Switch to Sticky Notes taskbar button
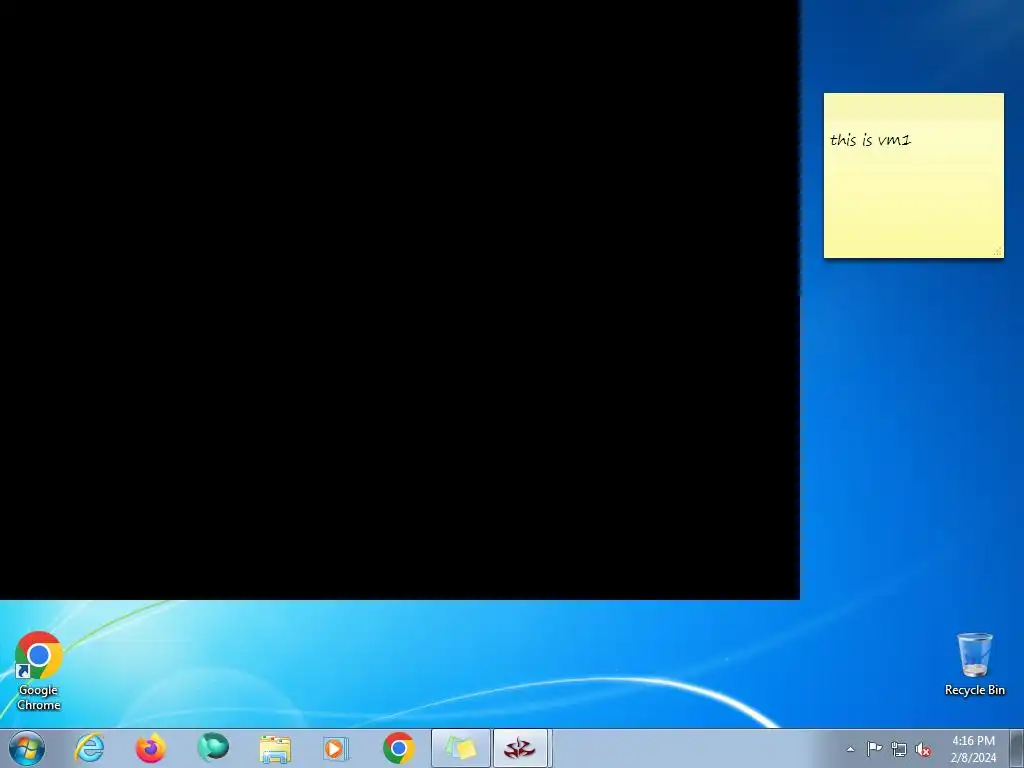Viewport: 1024px width, 768px height. coord(460,748)
